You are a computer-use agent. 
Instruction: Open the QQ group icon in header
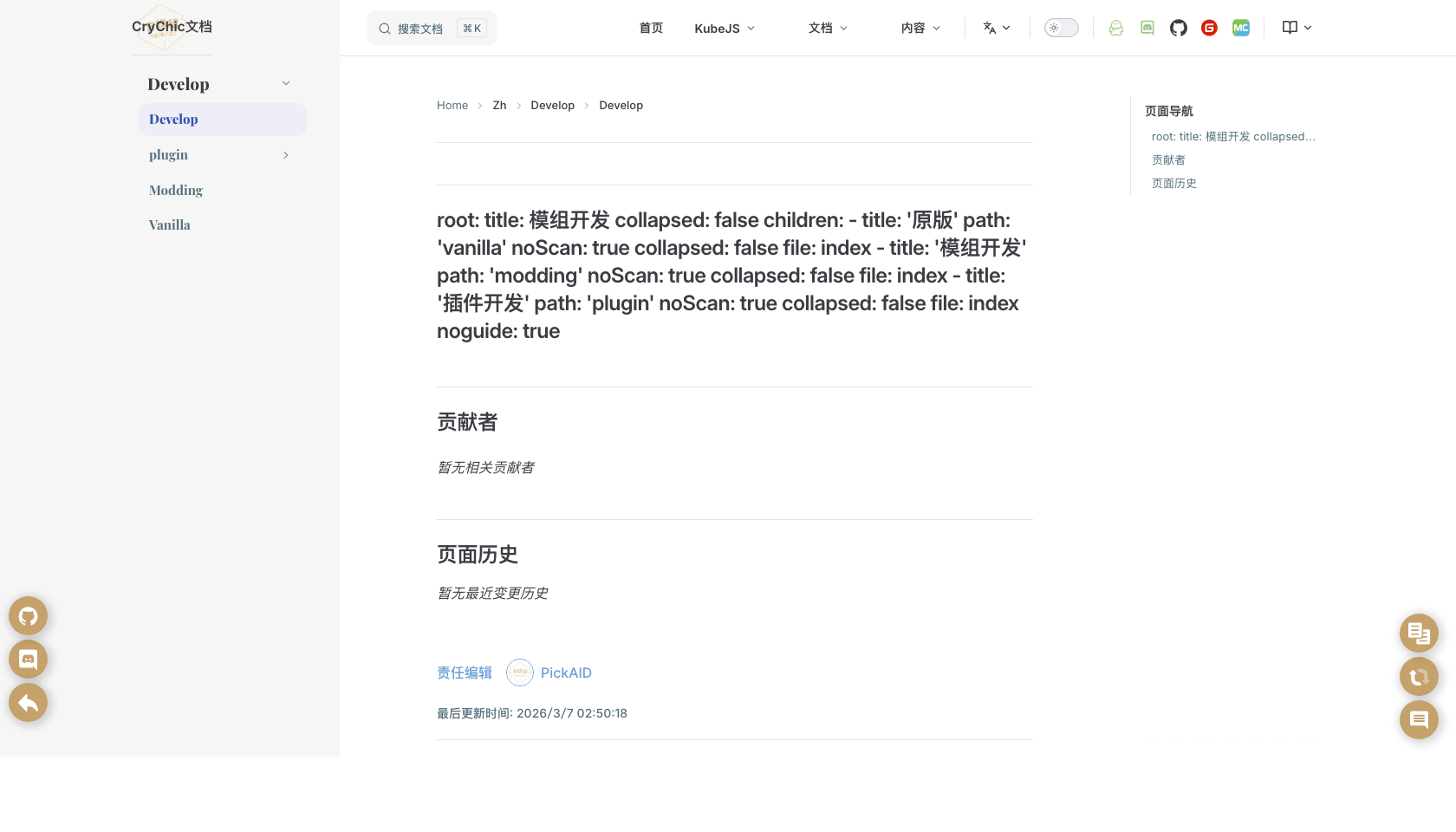point(1115,27)
